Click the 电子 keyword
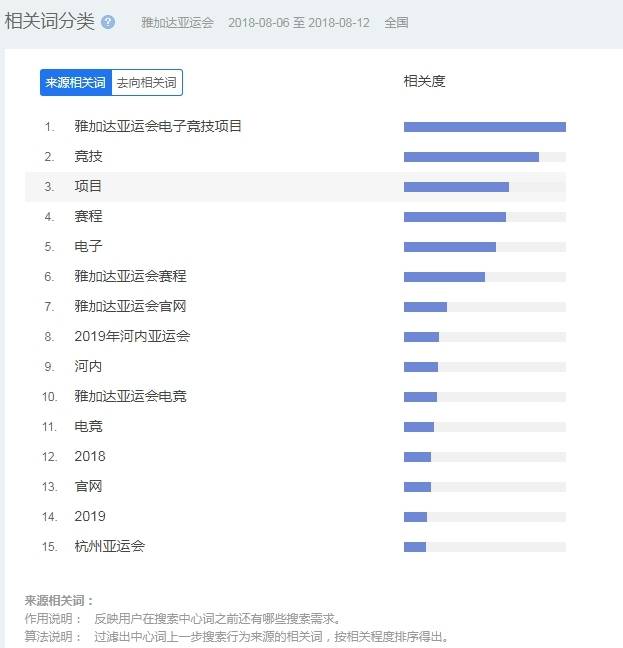The width and height of the screenshot is (623, 648). [x=88, y=247]
